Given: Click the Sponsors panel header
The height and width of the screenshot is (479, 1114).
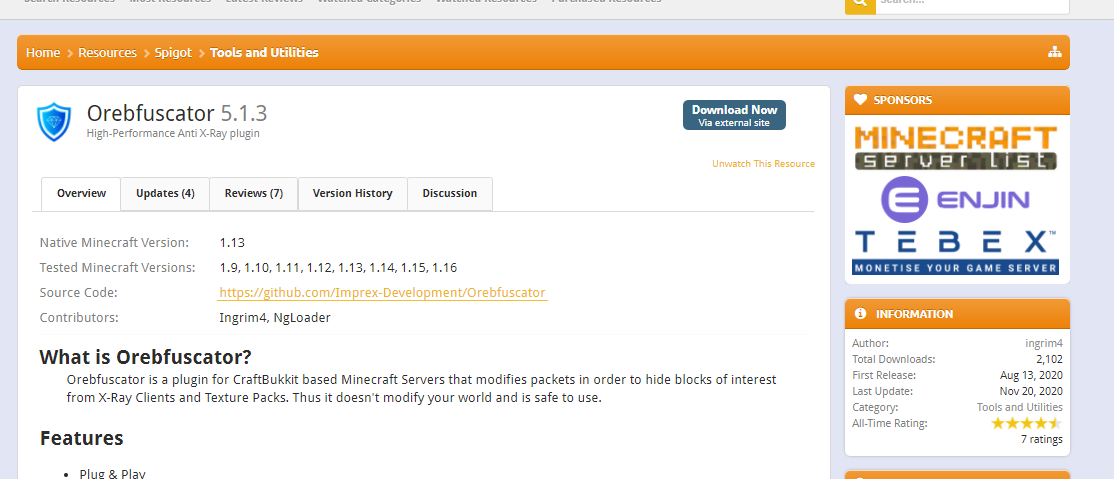Looking at the screenshot, I should pyautogui.click(x=957, y=100).
